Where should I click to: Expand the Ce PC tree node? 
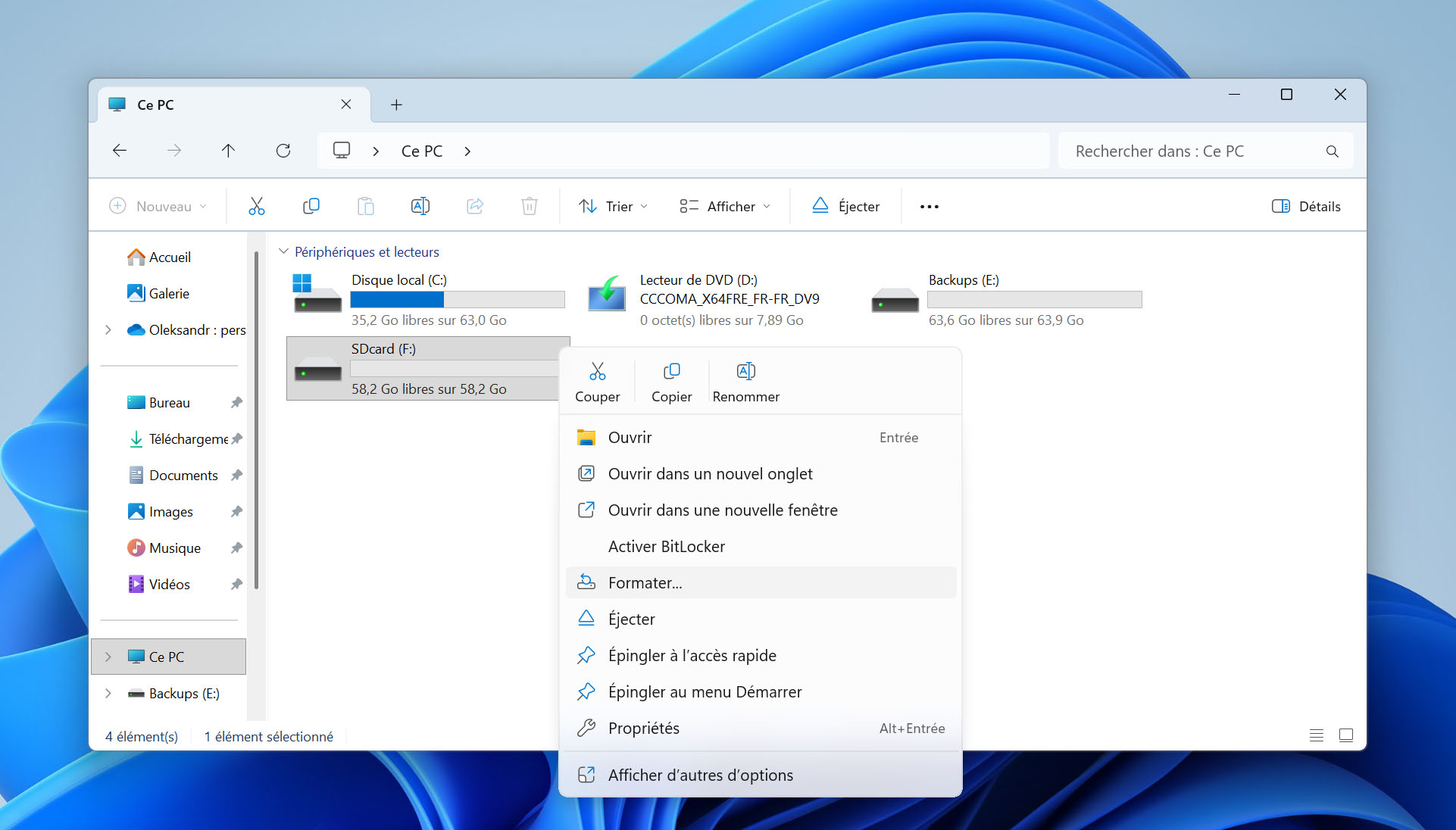pos(108,657)
